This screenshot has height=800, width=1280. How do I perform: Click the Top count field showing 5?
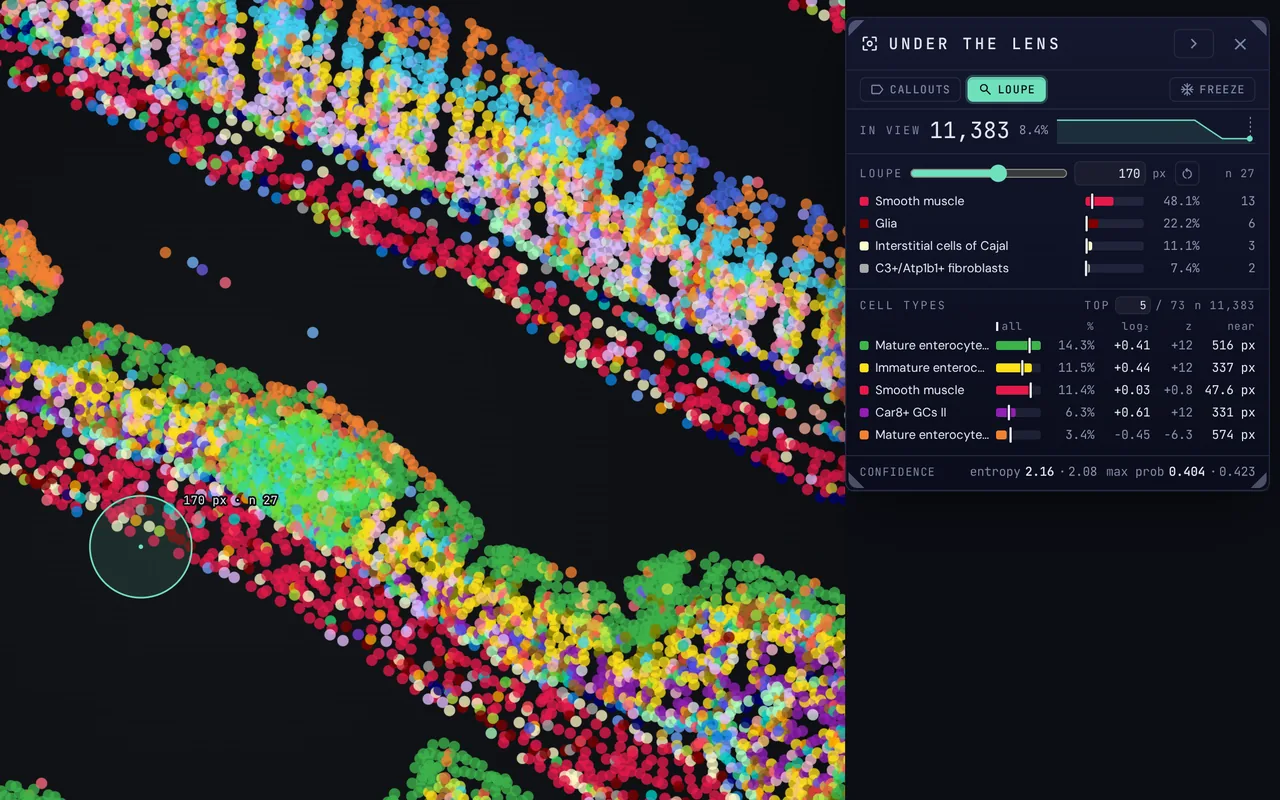[1133, 305]
